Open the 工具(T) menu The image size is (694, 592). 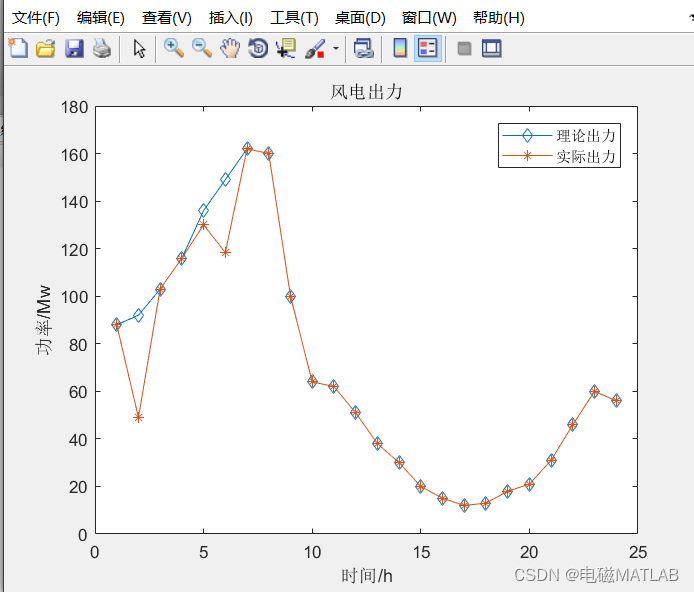coord(294,18)
